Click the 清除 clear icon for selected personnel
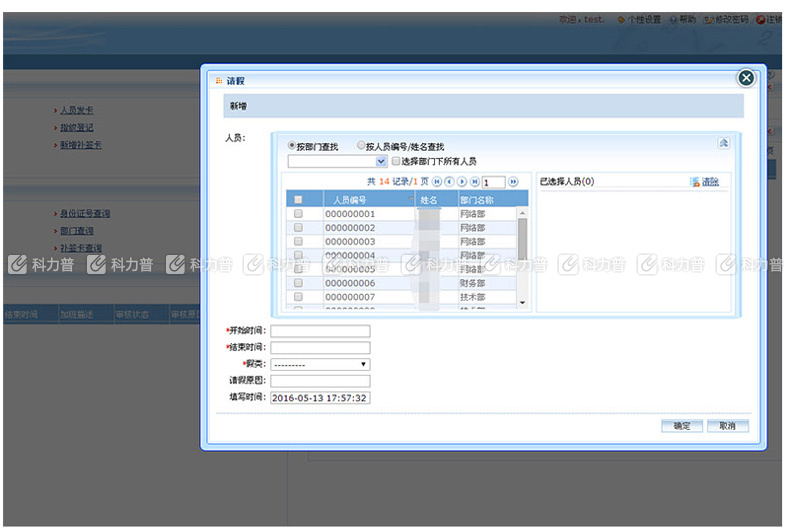 695,181
